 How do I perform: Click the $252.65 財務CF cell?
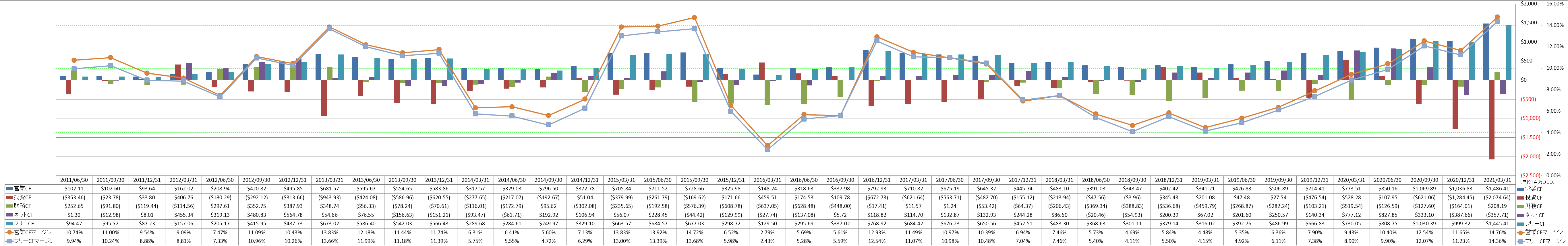click(x=74, y=206)
